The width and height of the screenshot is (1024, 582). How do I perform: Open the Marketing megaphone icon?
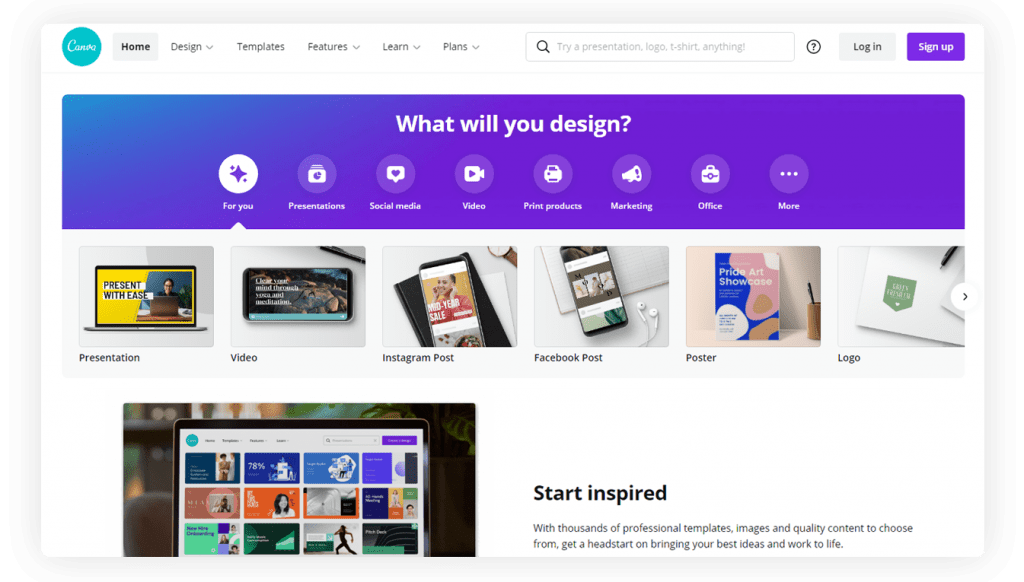[x=632, y=174]
